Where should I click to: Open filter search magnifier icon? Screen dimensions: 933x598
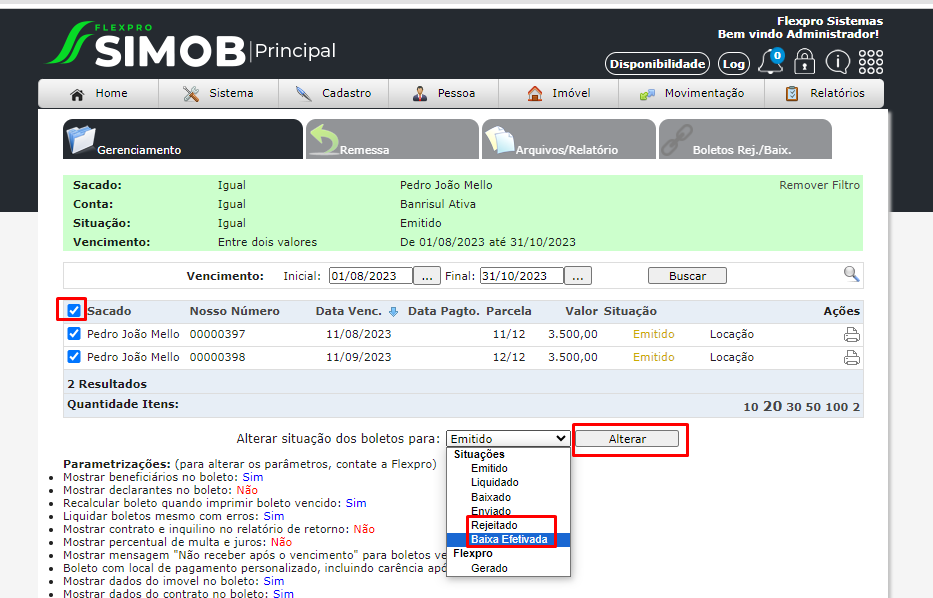pos(851,274)
